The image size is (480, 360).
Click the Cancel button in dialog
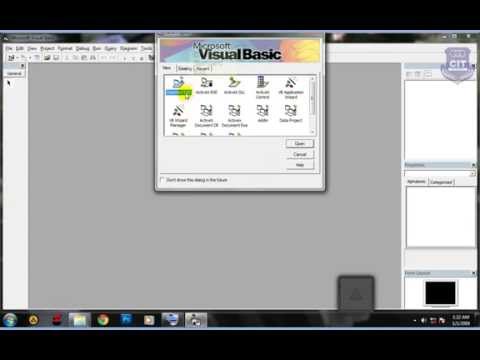click(300, 154)
